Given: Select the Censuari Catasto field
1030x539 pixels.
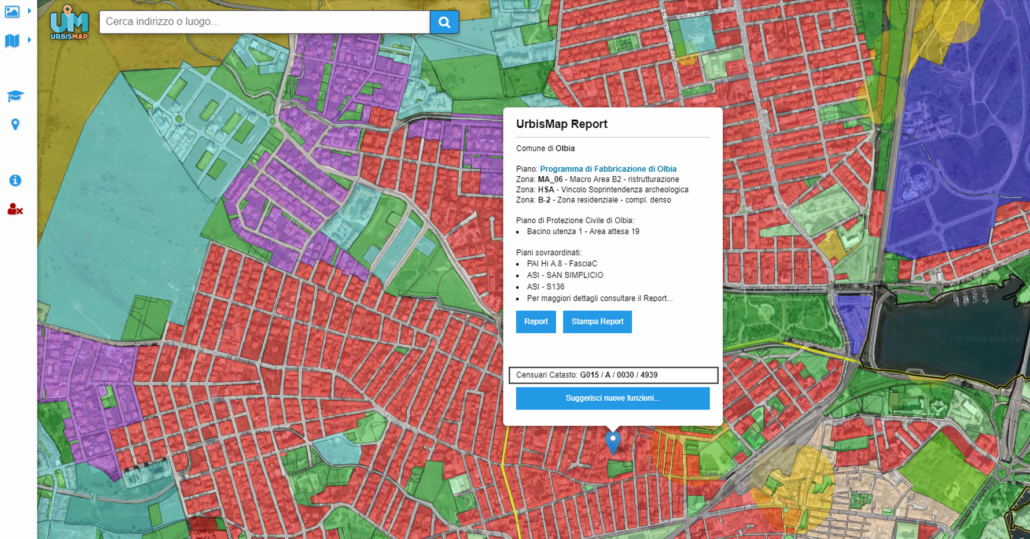Looking at the screenshot, I should pos(613,375).
